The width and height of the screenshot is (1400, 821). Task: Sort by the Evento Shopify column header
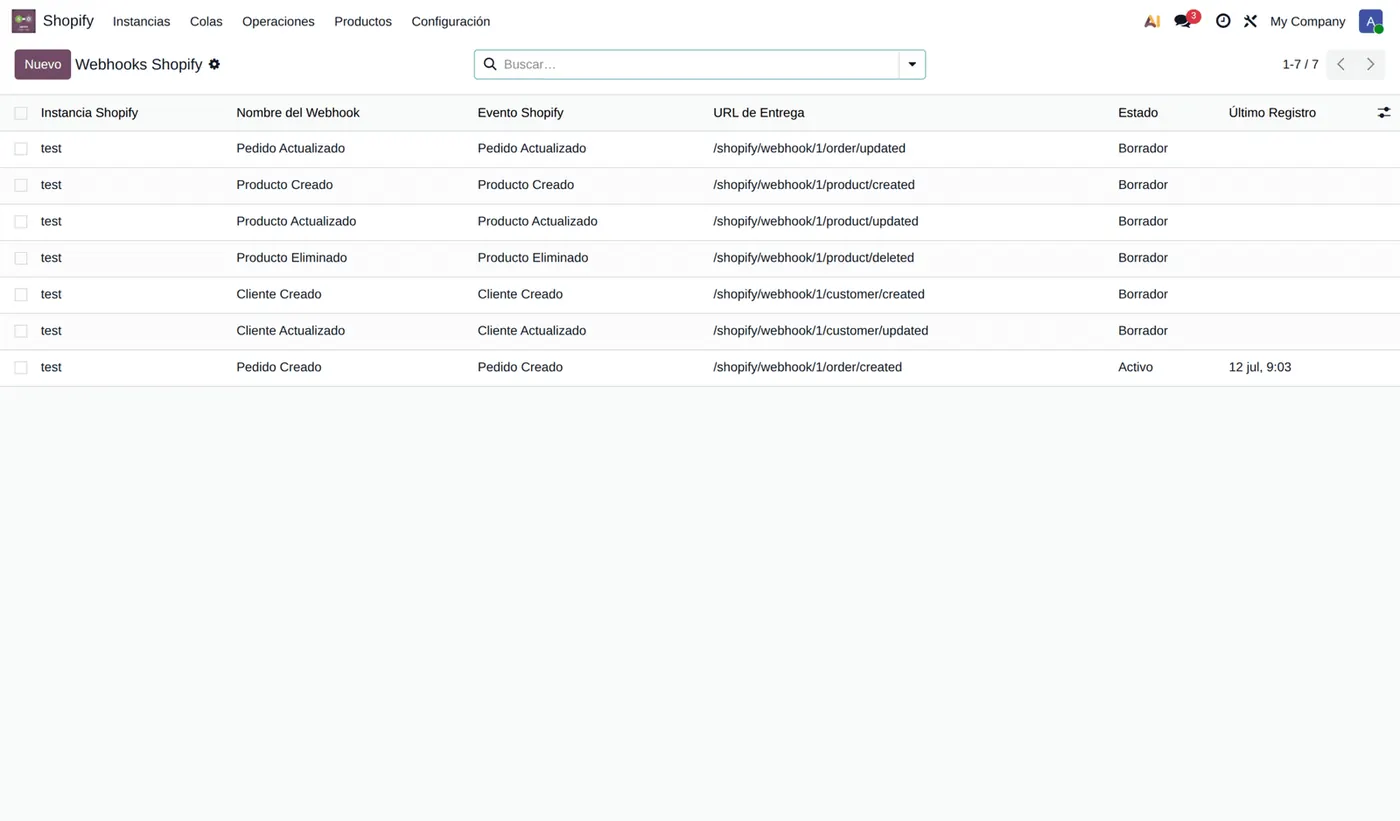coord(520,113)
